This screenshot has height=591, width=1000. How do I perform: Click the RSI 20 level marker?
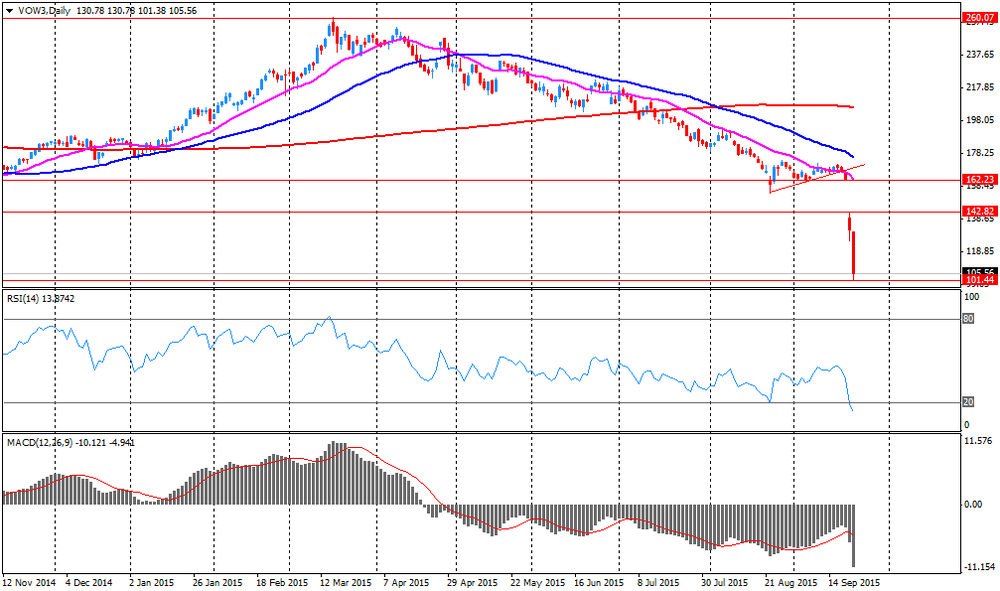tap(968, 402)
